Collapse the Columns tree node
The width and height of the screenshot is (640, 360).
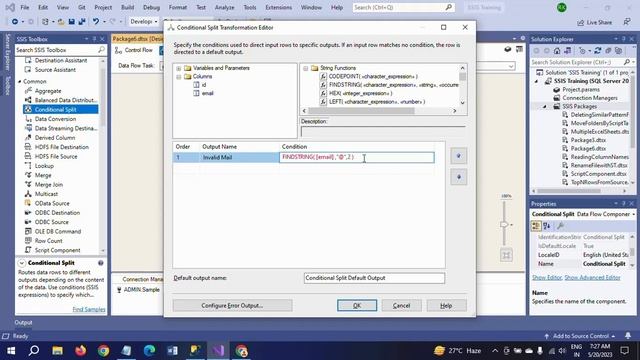point(178,77)
